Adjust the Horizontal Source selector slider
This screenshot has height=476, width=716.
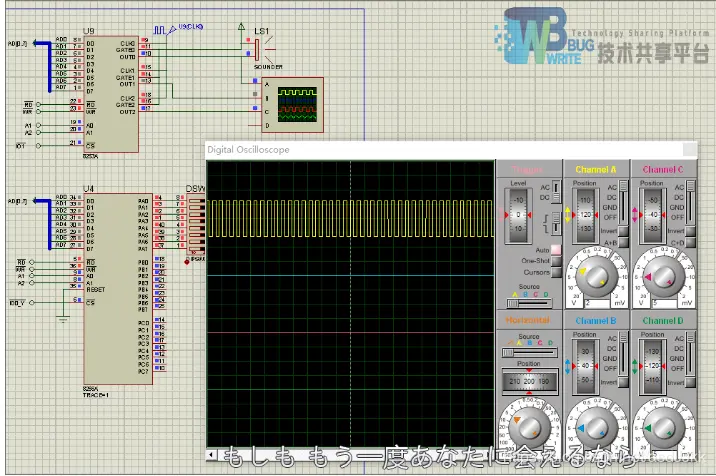tap(529, 353)
